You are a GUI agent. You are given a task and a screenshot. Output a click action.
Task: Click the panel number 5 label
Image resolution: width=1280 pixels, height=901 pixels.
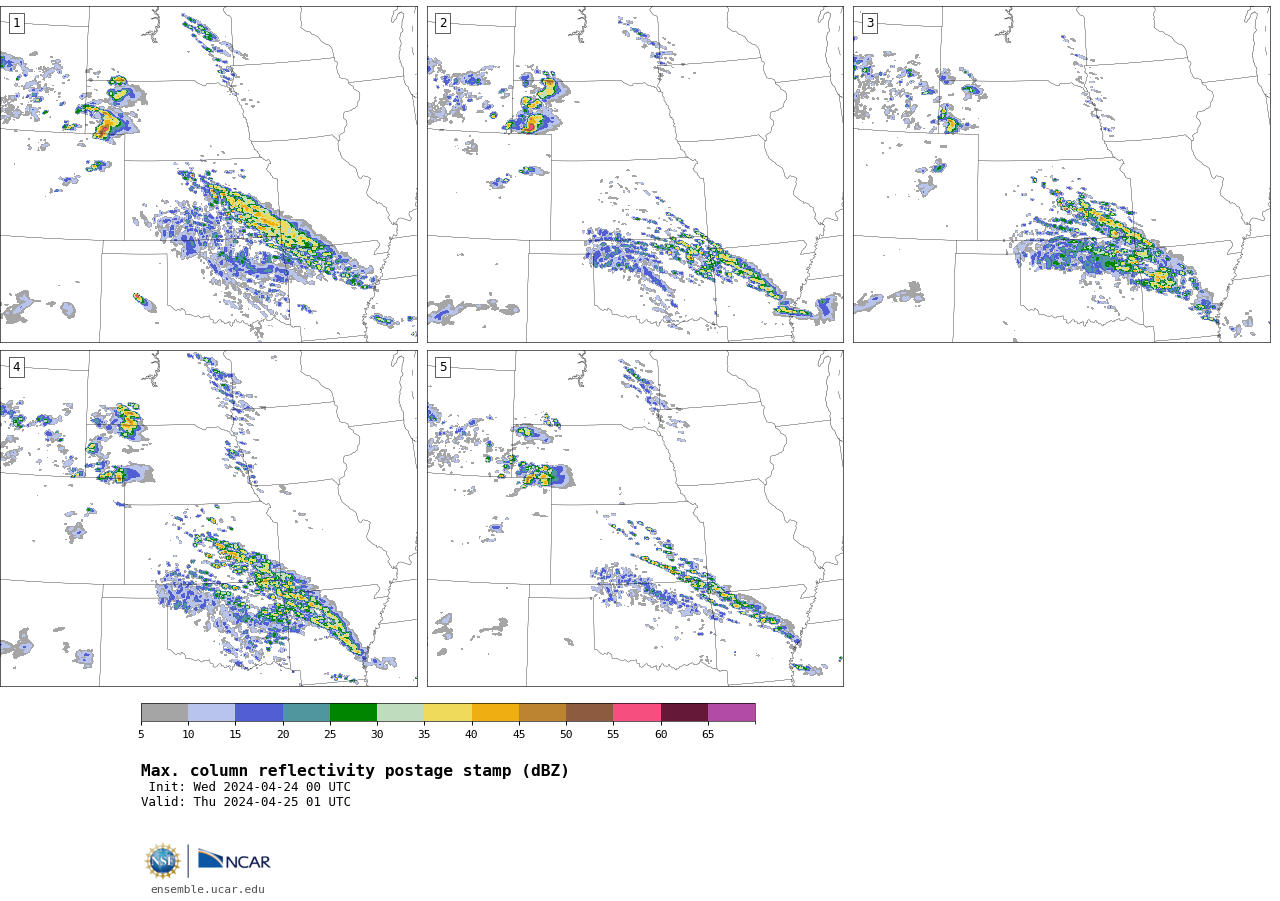click(443, 367)
